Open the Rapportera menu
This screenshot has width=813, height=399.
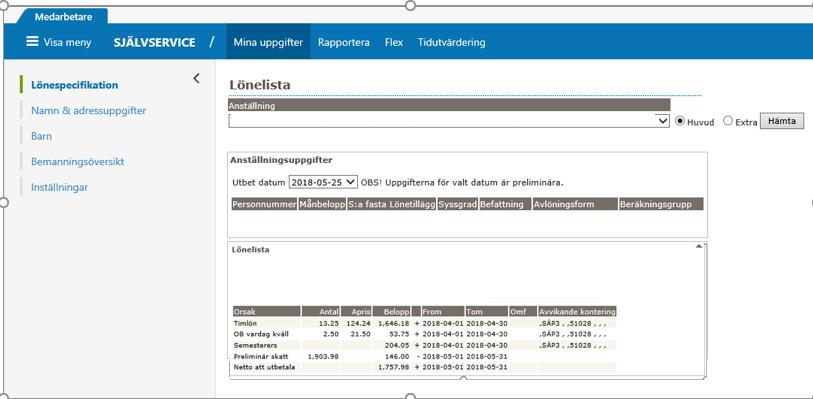344,42
